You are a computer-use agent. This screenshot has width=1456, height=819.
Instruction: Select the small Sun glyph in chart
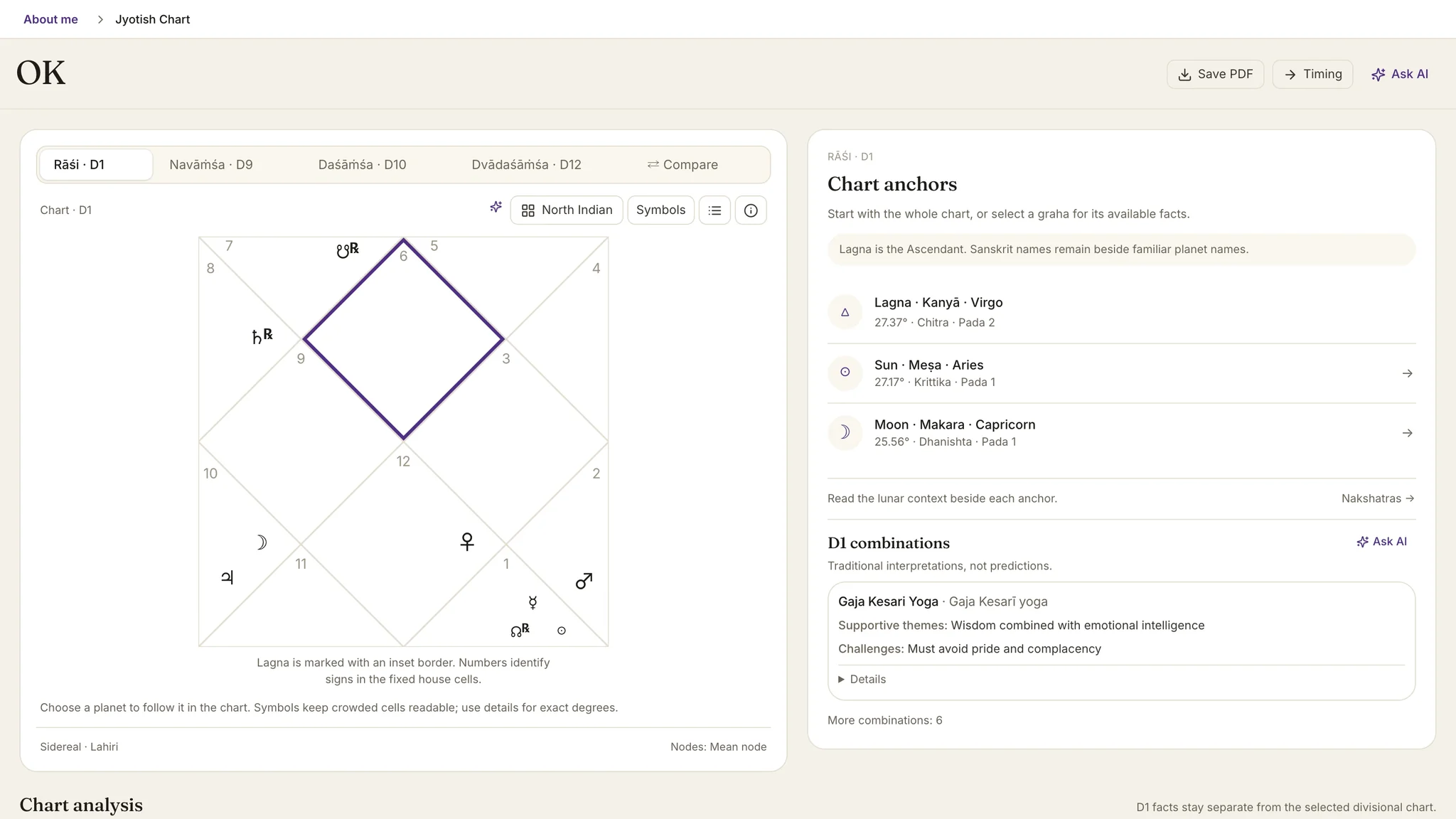[x=562, y=631]
